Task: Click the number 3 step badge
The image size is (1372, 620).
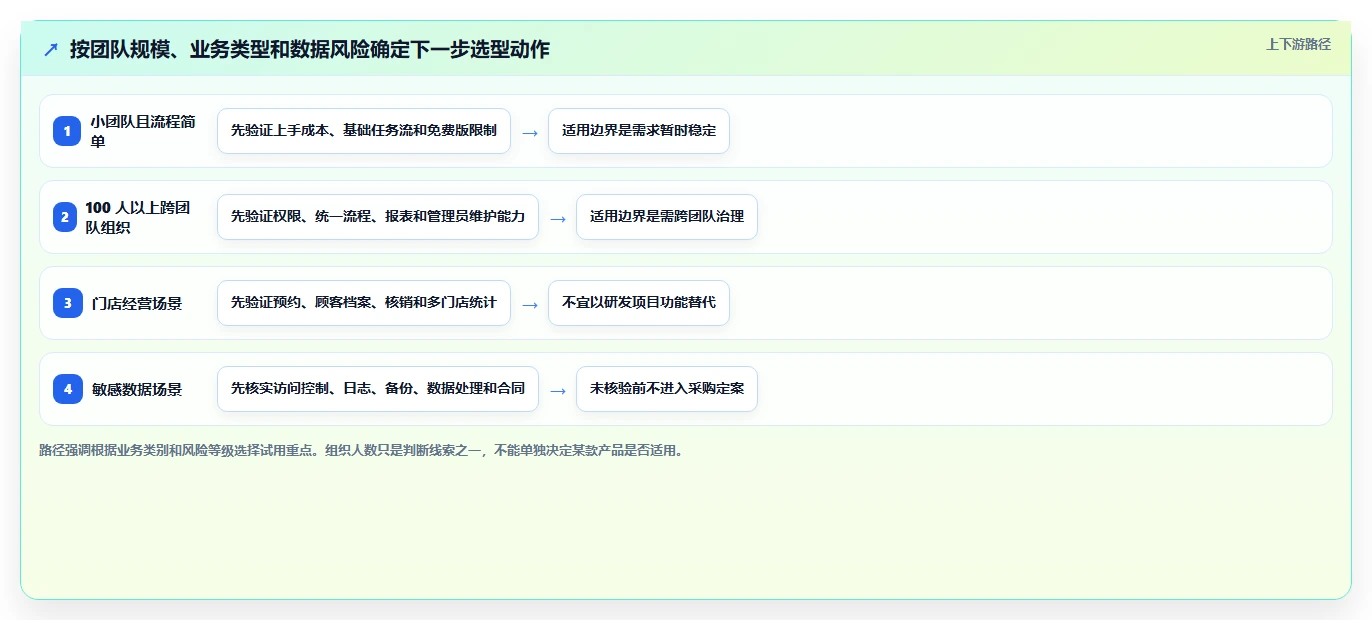Action: tap(67, 303)
